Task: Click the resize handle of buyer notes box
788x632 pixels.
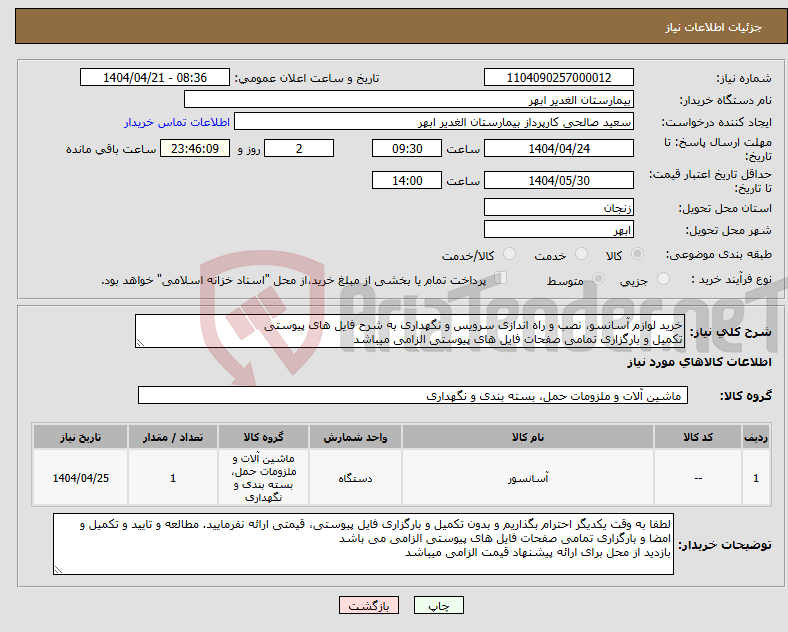Action: coord(58,570)
